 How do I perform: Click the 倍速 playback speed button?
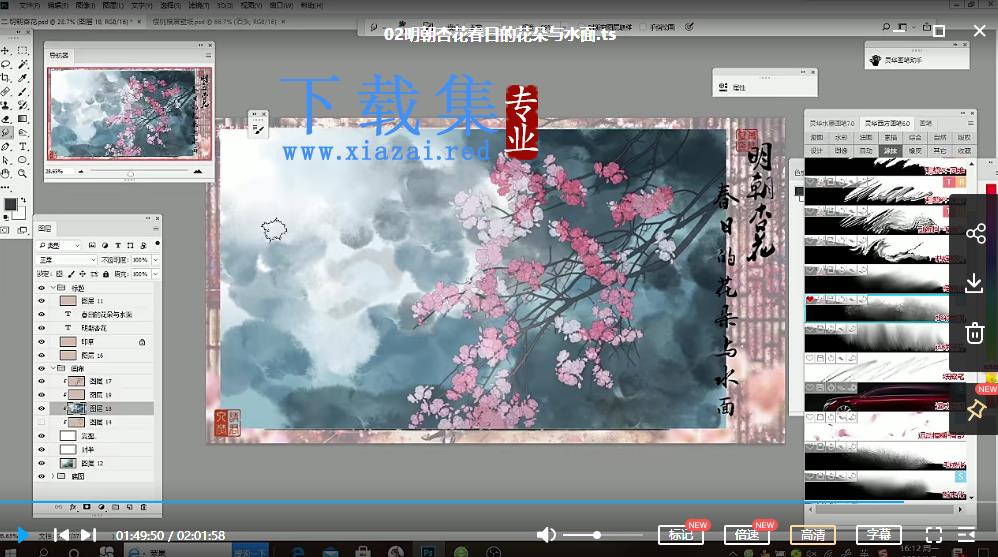pos(747,535)
